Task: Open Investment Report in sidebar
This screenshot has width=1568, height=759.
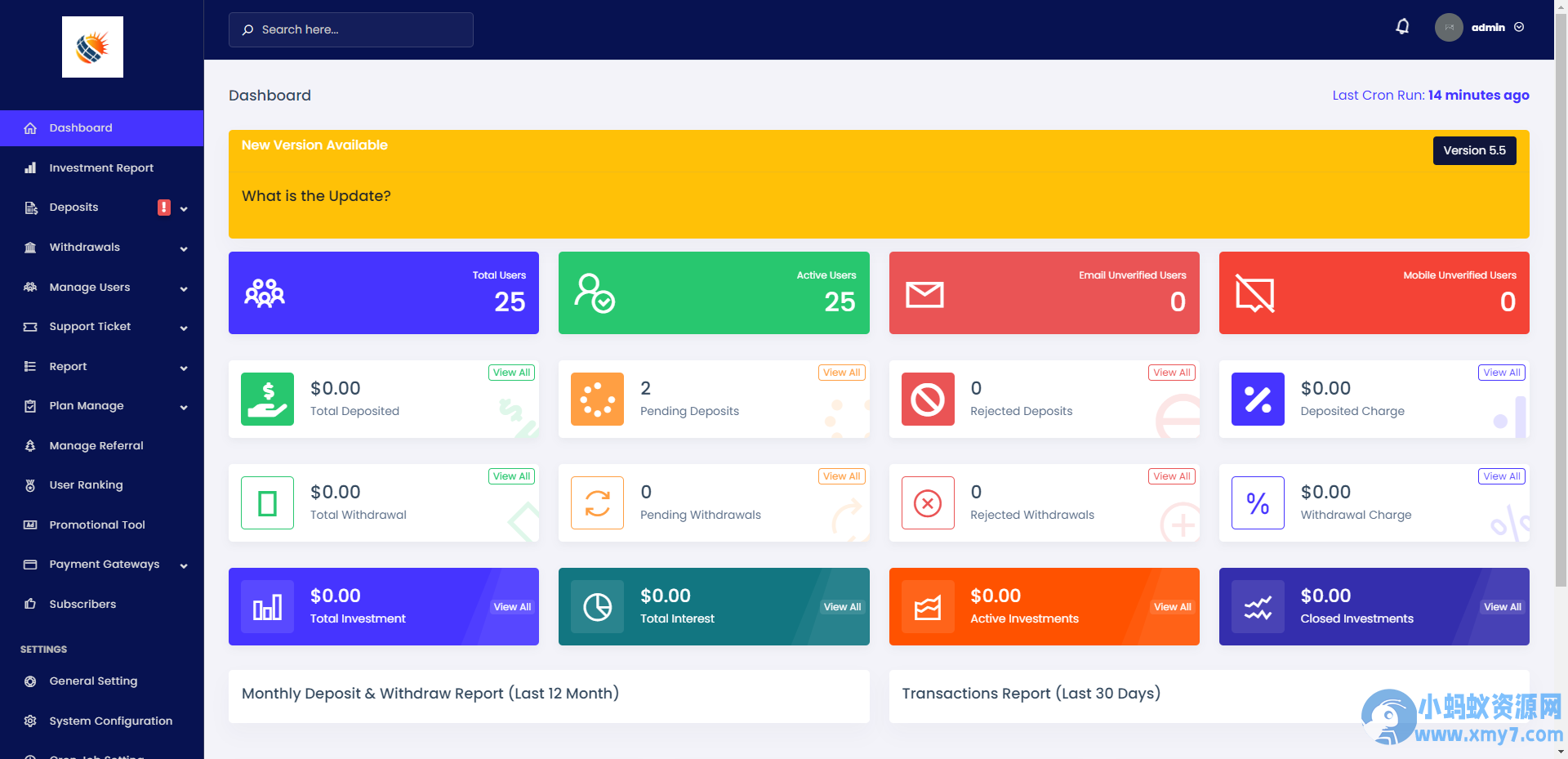Action: point(102,168)
